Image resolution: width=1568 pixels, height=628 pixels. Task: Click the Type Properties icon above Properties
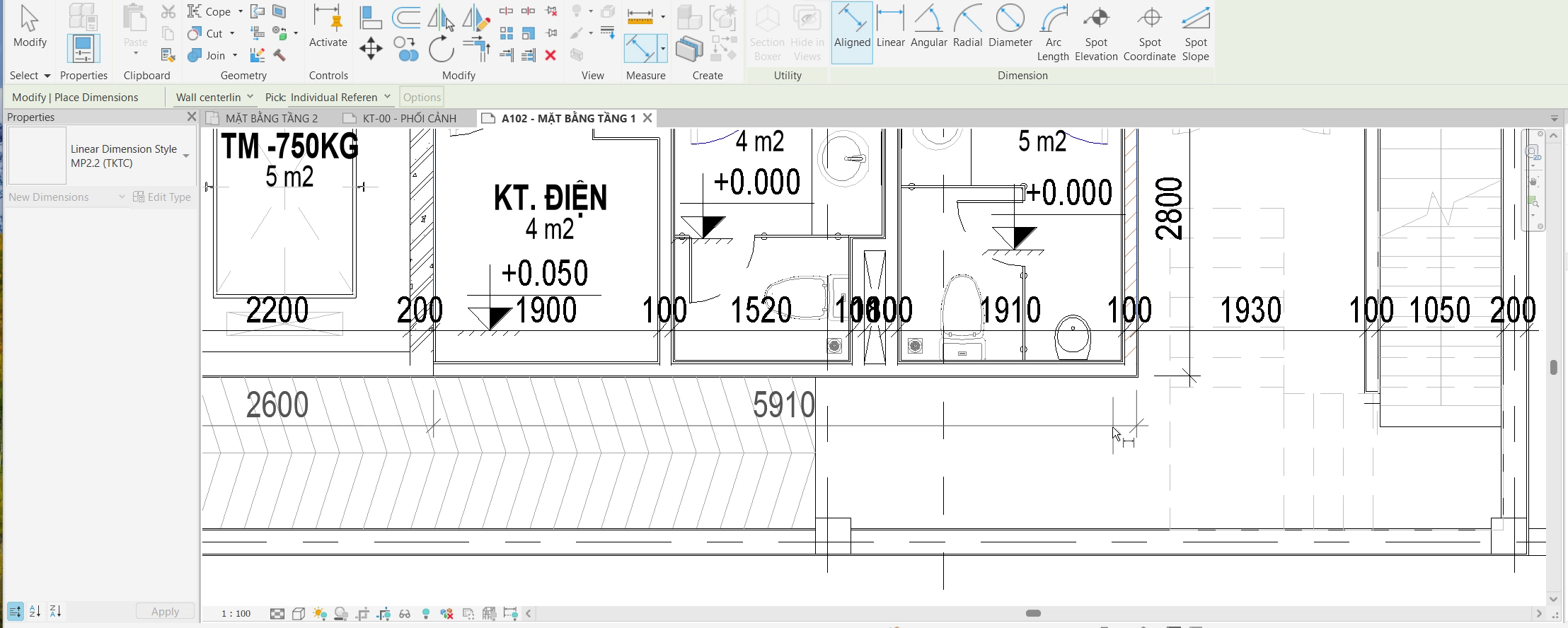83,18
